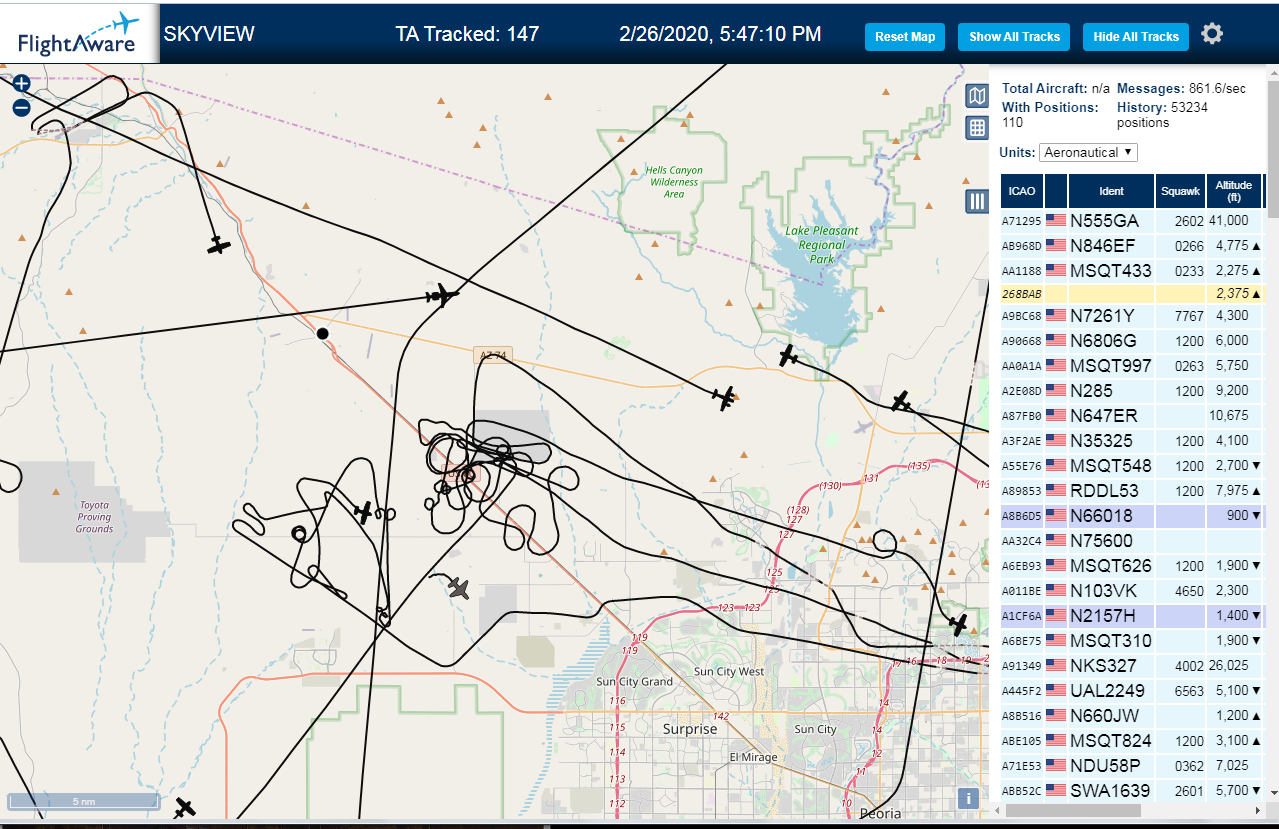This screenshot has width=1279, height=829.
Task: Click Hide All Tracks
Action: (1136, 37)
